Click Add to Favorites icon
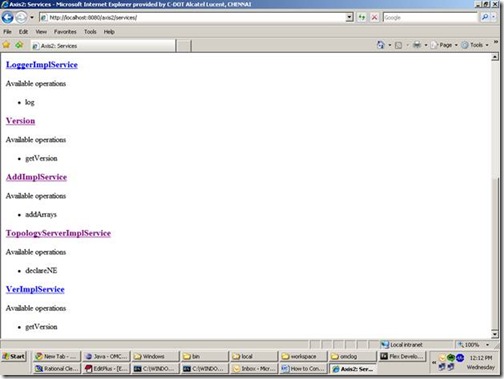504x379 pixels. [x=19, y=45]
